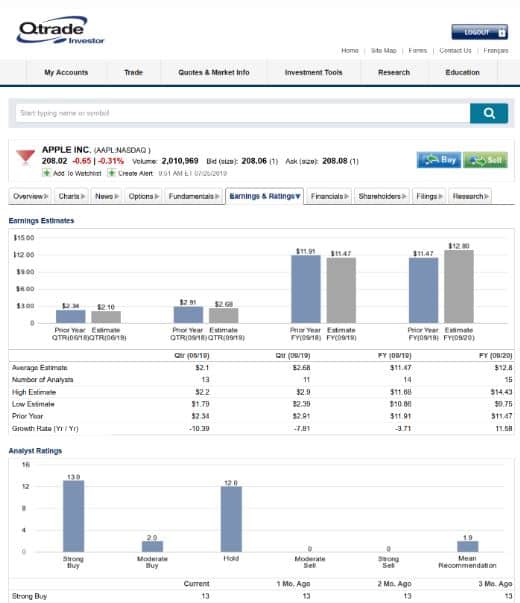Open Quotes & Market Info menu
This screenshot has height=603, width=520.
tap(213, 72)
